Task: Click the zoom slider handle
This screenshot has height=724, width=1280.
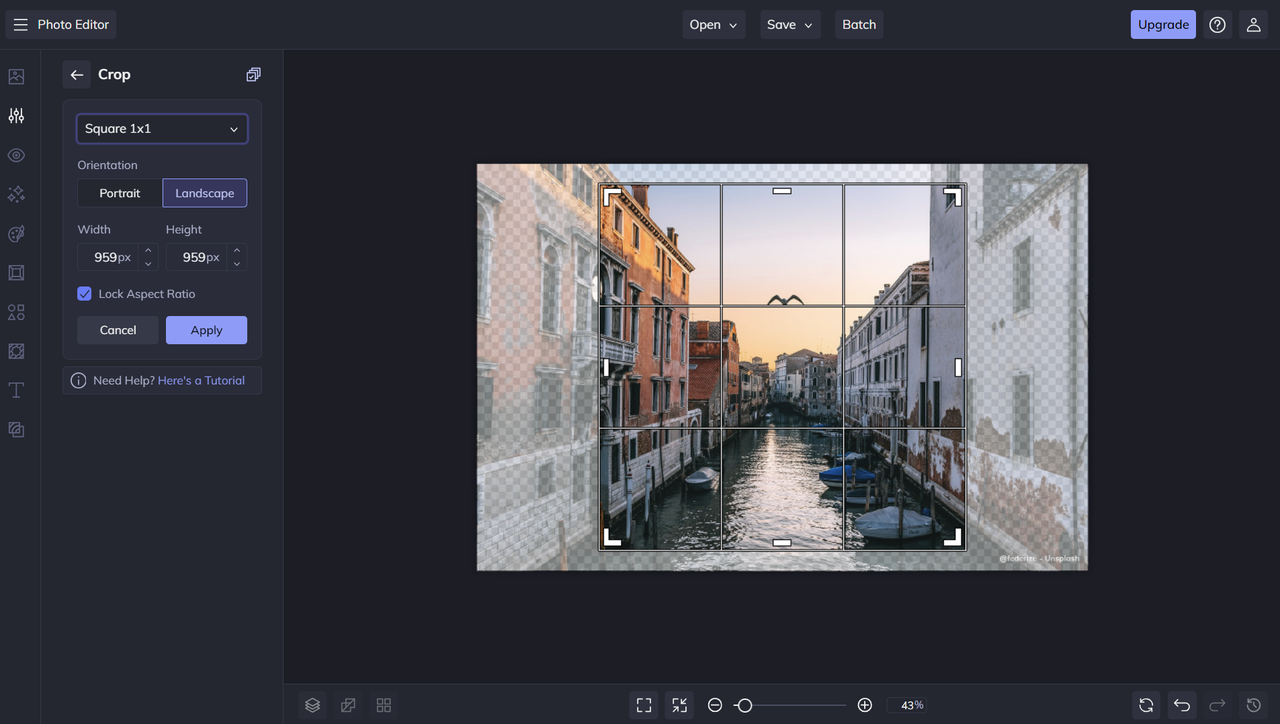Action: [744, 705]
